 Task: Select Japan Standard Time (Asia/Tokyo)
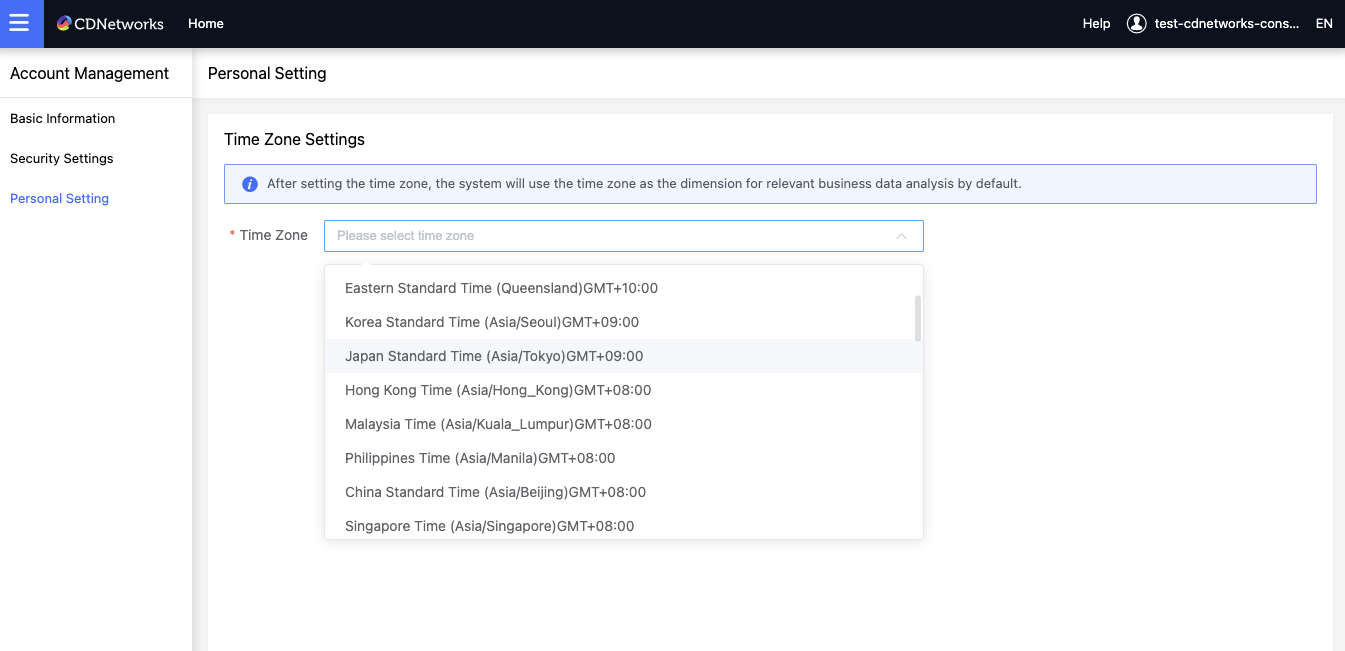click(494, 355)
